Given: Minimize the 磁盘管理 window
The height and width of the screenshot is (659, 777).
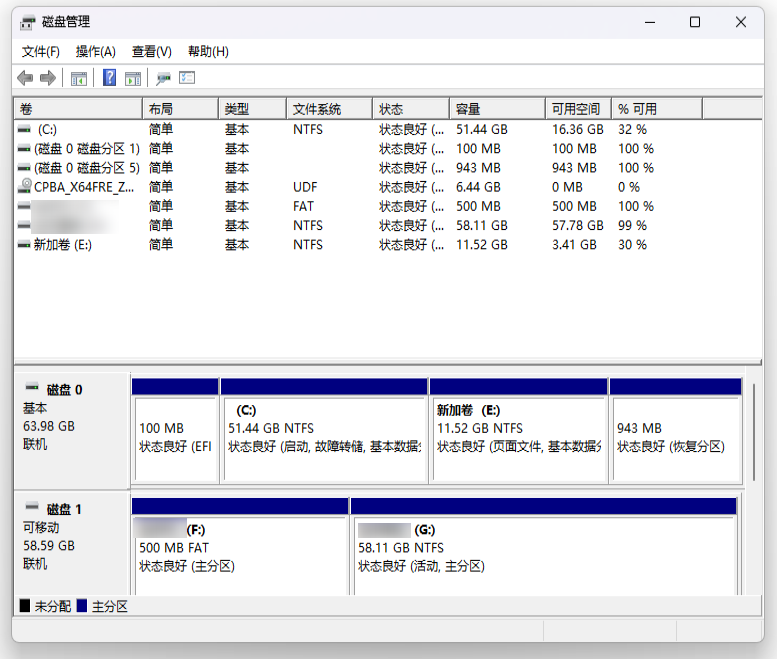Looking at the screenshot, I should tap(650, 22).
